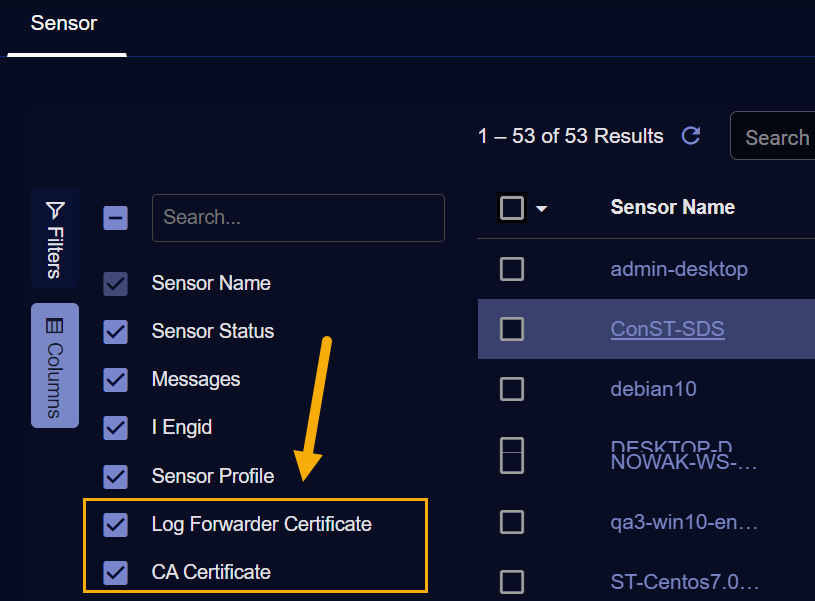Open the Columns side panel

55,366
